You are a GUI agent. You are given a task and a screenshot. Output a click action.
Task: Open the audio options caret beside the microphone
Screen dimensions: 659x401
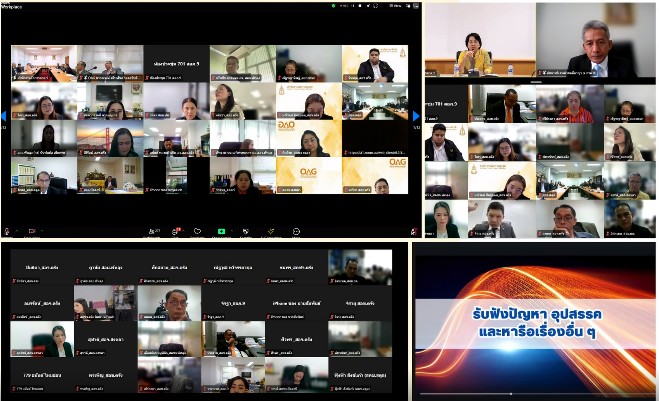(17, 231)
